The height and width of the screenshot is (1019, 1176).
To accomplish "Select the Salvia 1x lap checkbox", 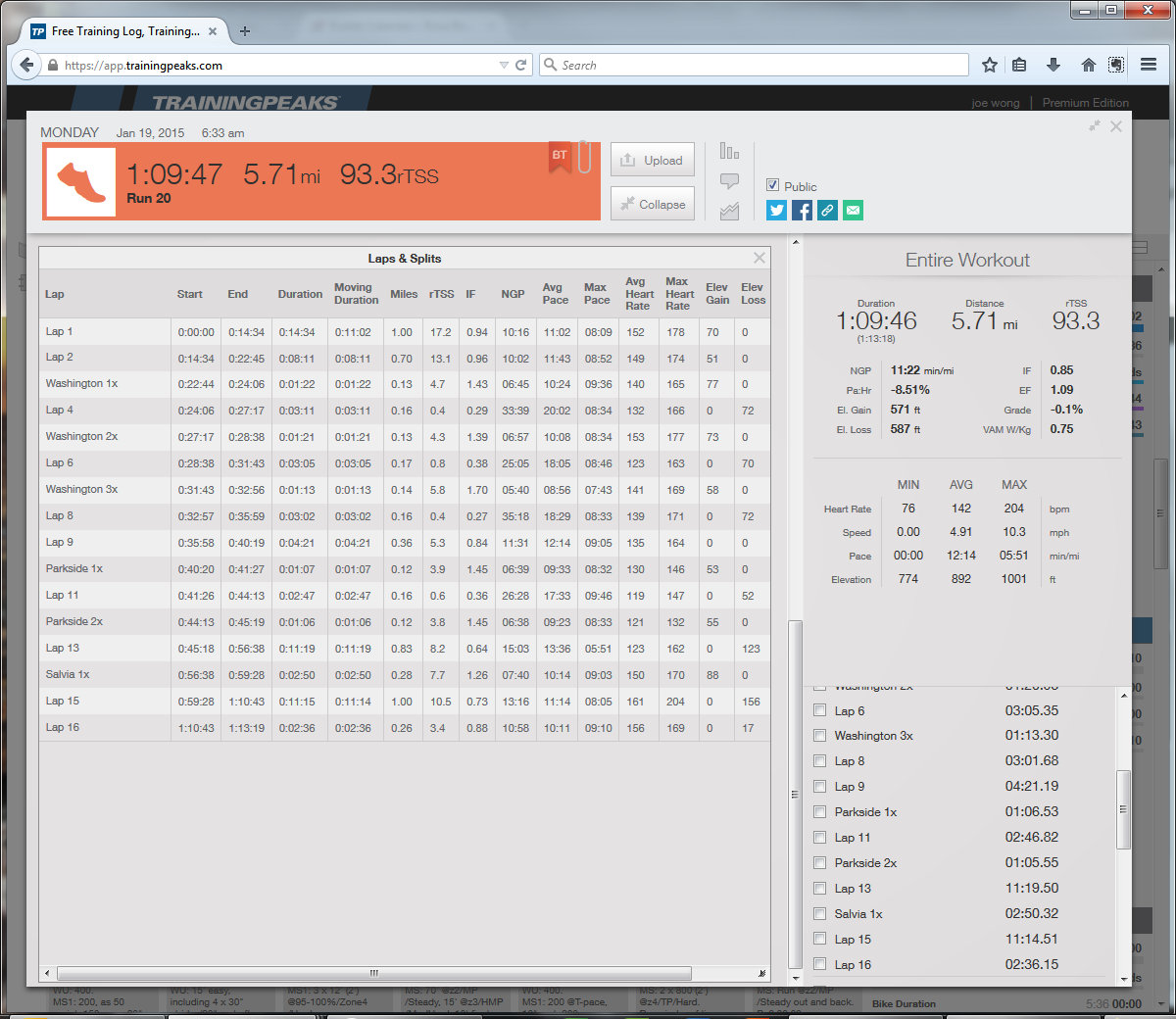I will tap(820, 914).
